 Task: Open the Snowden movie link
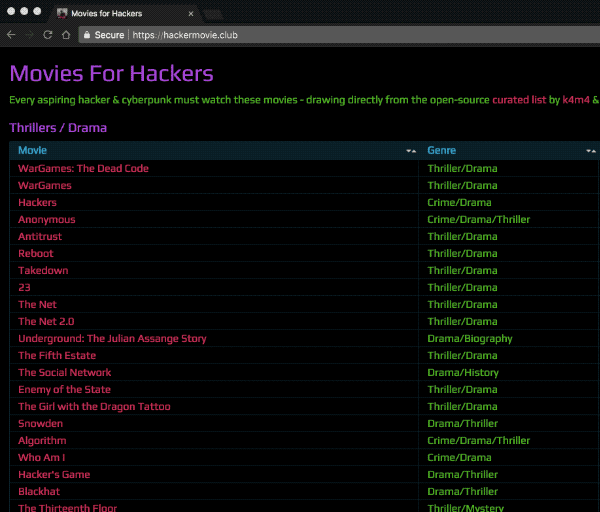[x=41, y=424]
